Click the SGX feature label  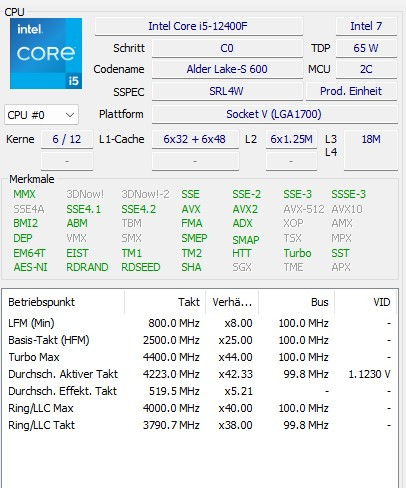click(242, 267)
